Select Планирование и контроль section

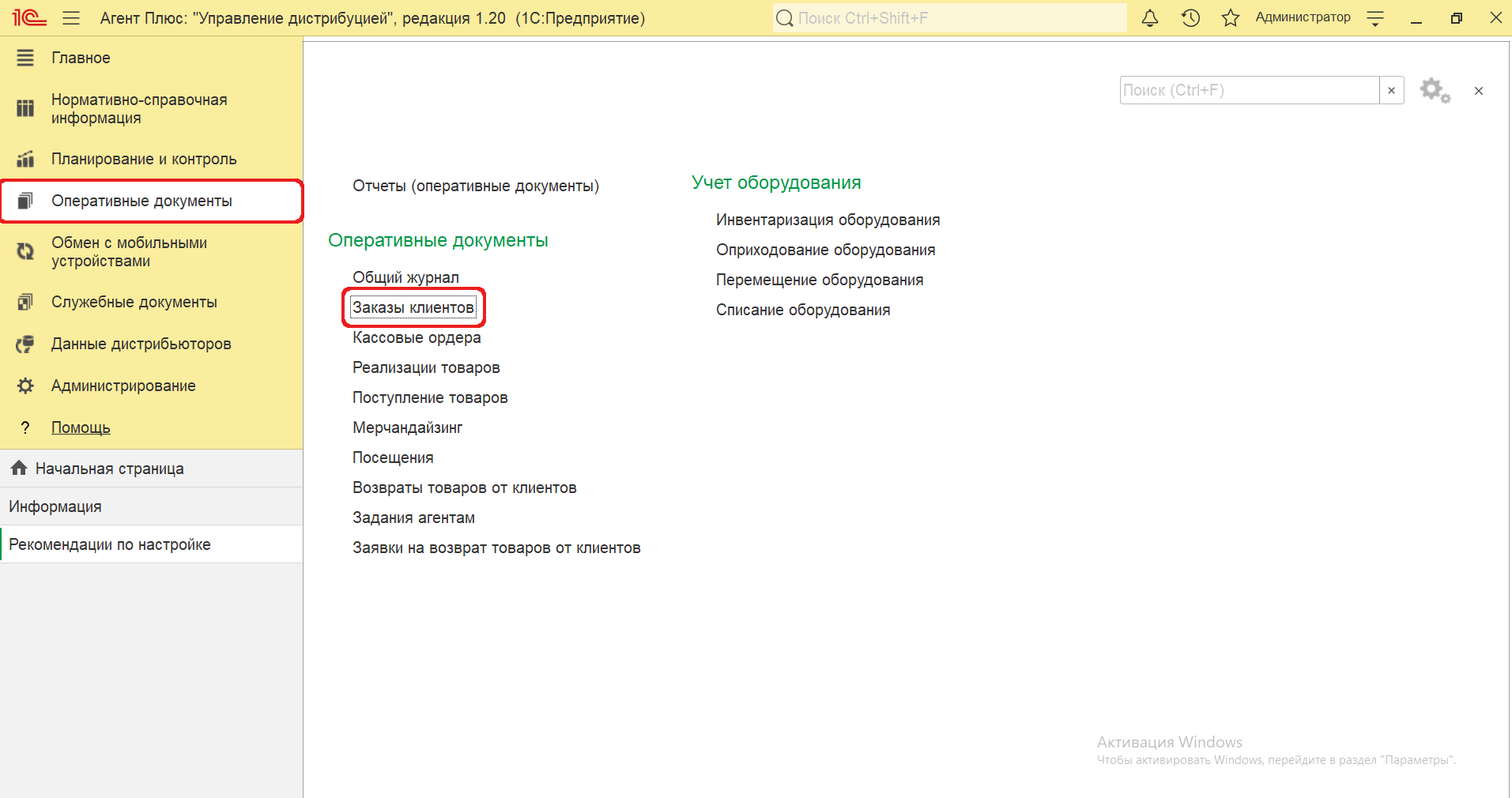(x=144, y=159)
